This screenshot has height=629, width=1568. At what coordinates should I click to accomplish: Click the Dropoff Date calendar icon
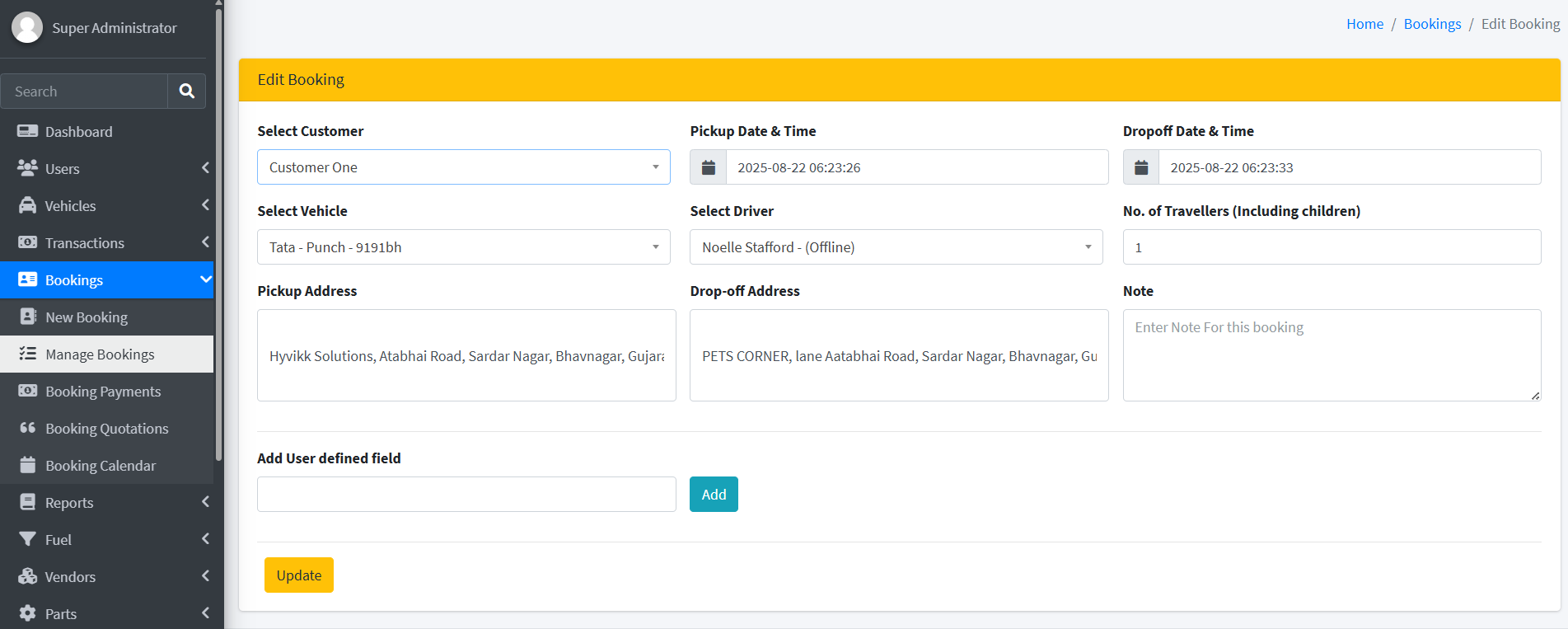pos(1141,167)
